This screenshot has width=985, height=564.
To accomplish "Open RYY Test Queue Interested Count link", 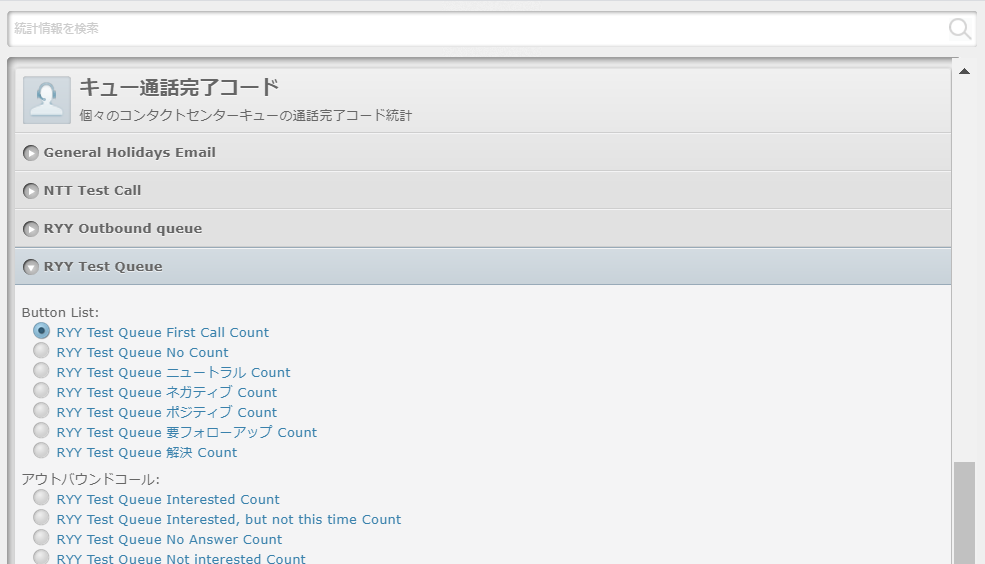I will point(168,499).
